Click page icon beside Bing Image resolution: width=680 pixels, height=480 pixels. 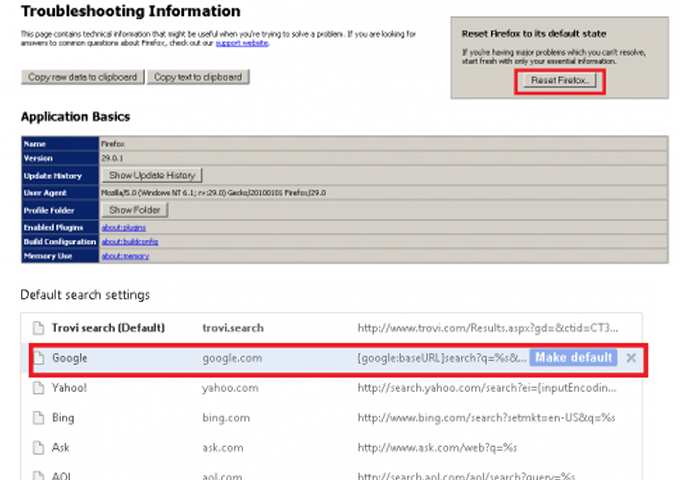[39, 418]
